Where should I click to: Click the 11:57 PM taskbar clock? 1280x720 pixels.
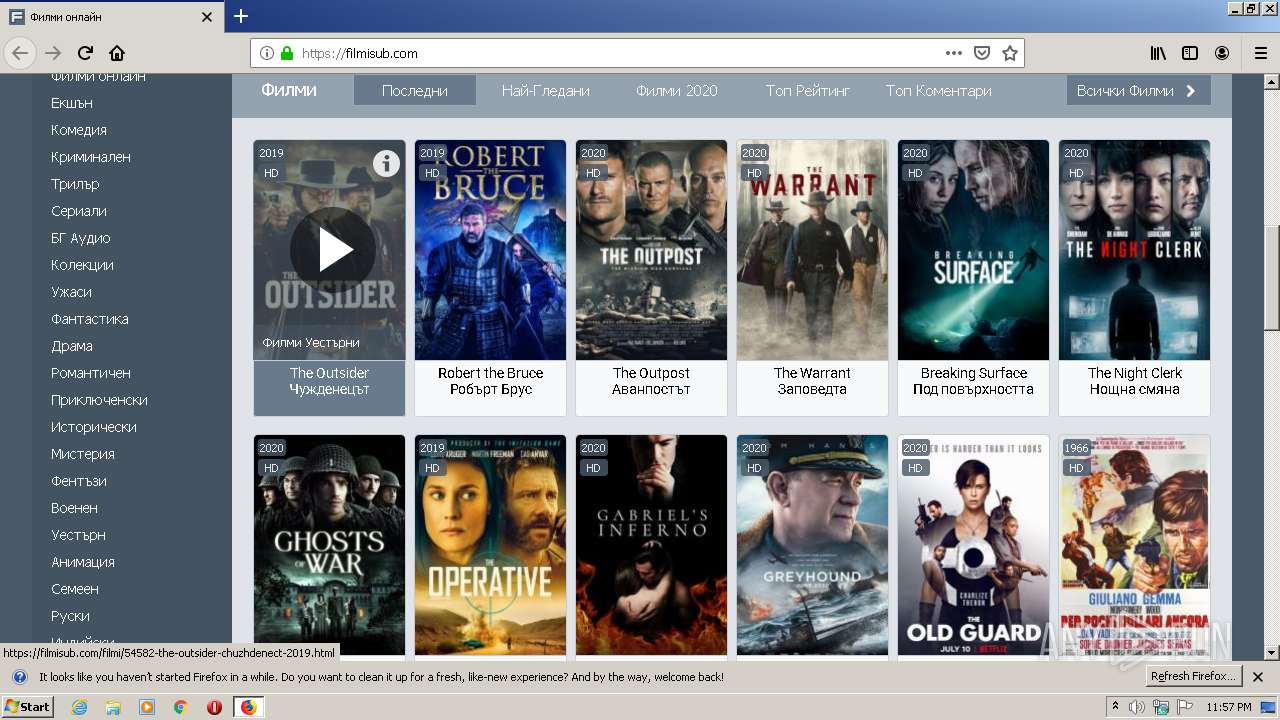(1229, 707)
